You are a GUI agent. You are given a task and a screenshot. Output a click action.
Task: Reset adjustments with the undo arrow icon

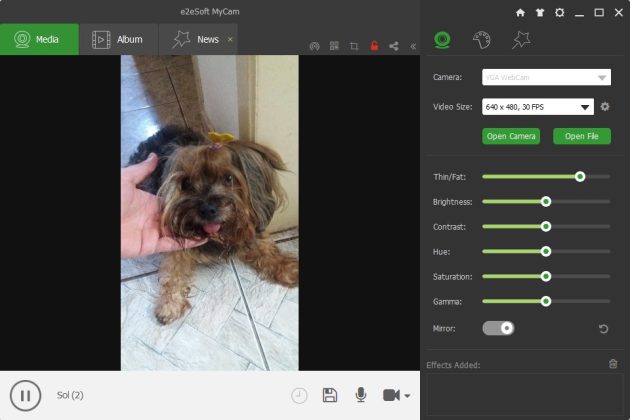(603, 329)
